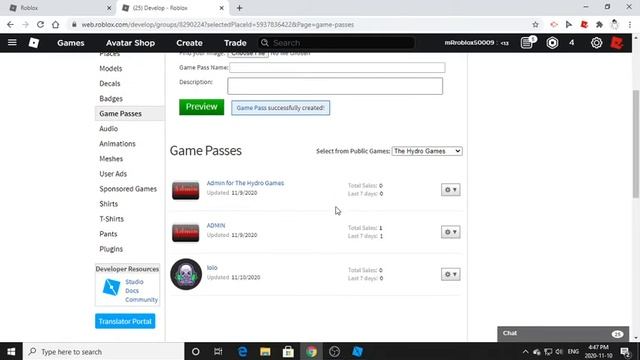Open a new browser tab
The height and width of the screenshot is (360, 640).
point(240,8)
